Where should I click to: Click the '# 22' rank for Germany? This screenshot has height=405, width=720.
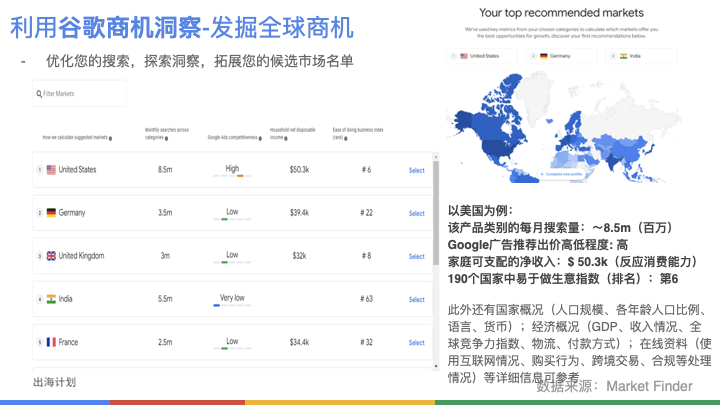[366, 213]
